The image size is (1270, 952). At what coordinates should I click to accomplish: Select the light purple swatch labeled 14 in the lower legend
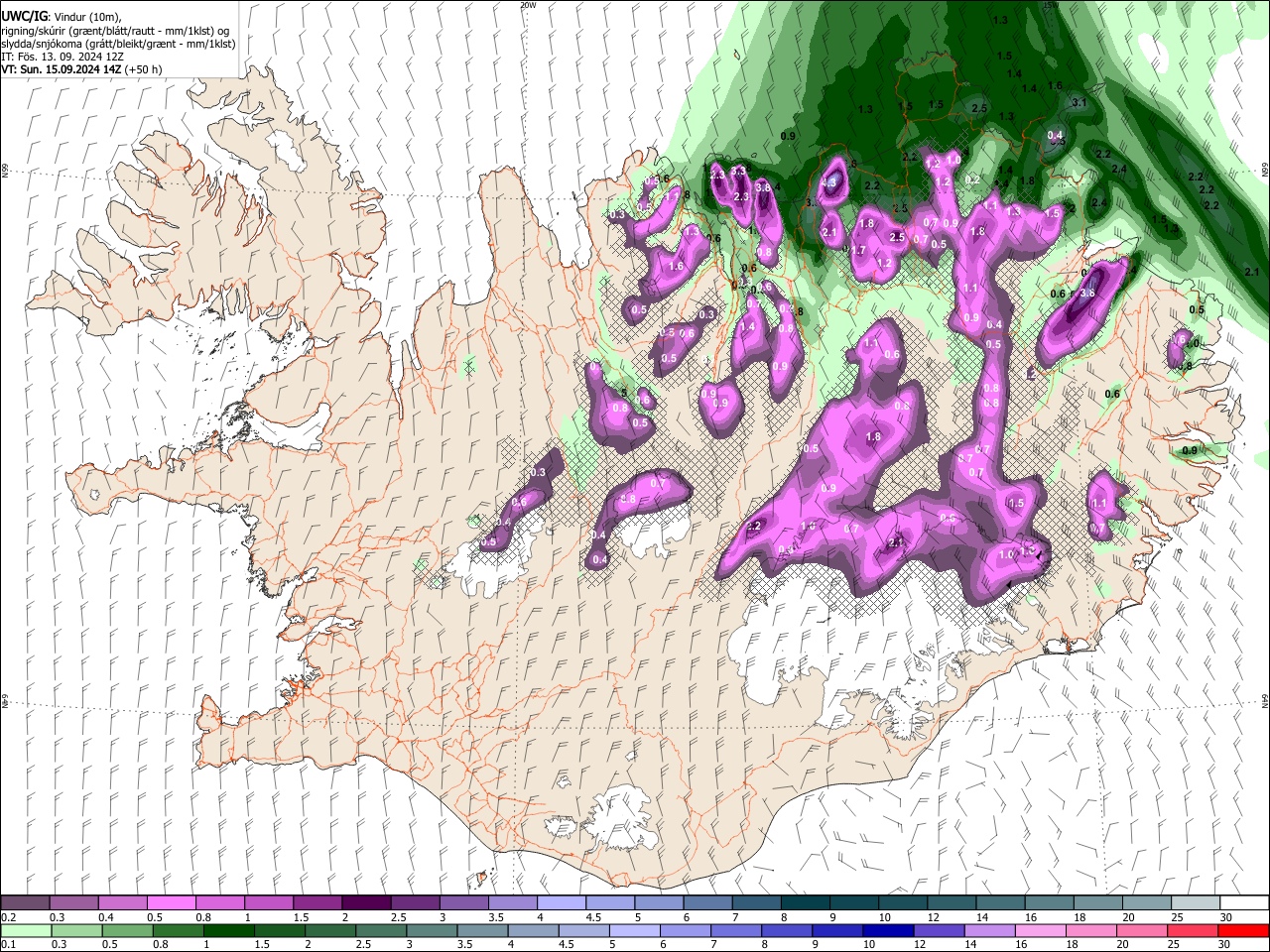click(989, 930)
